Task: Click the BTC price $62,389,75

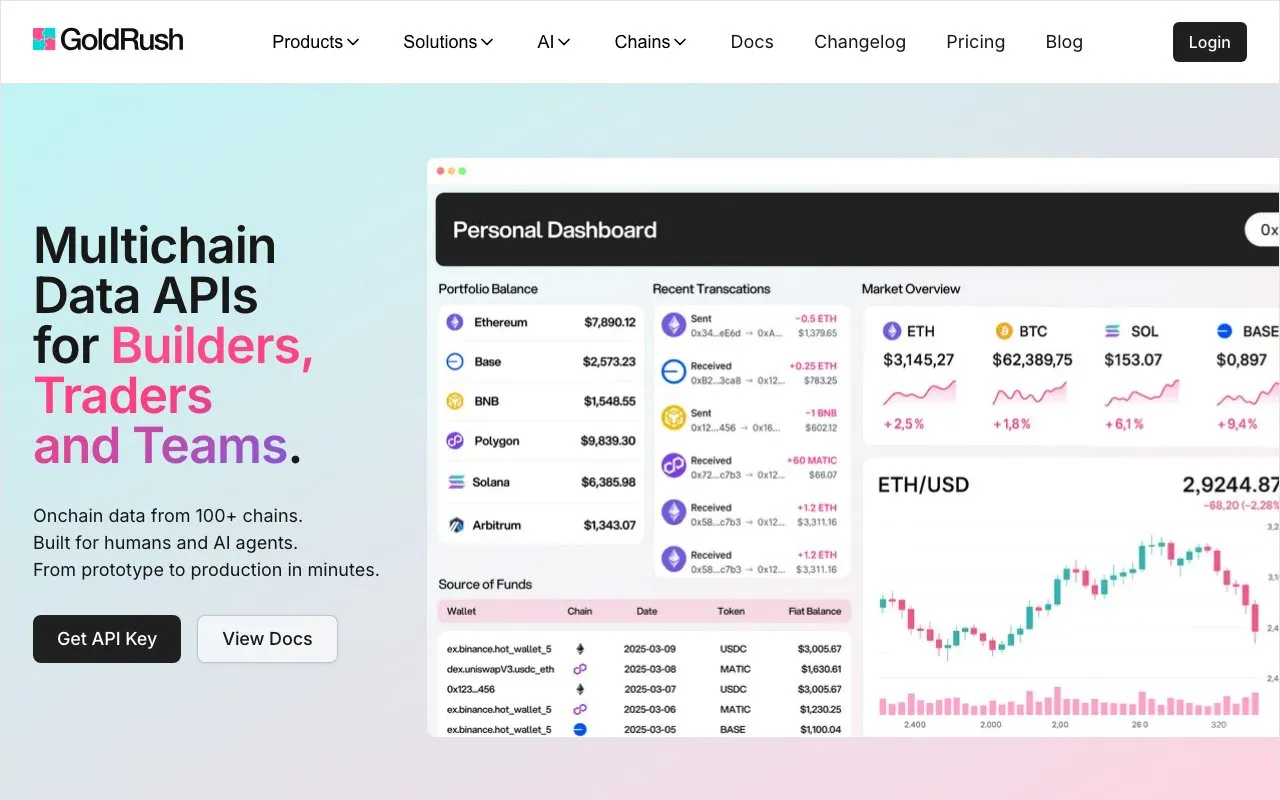Action: [1032, 360]
